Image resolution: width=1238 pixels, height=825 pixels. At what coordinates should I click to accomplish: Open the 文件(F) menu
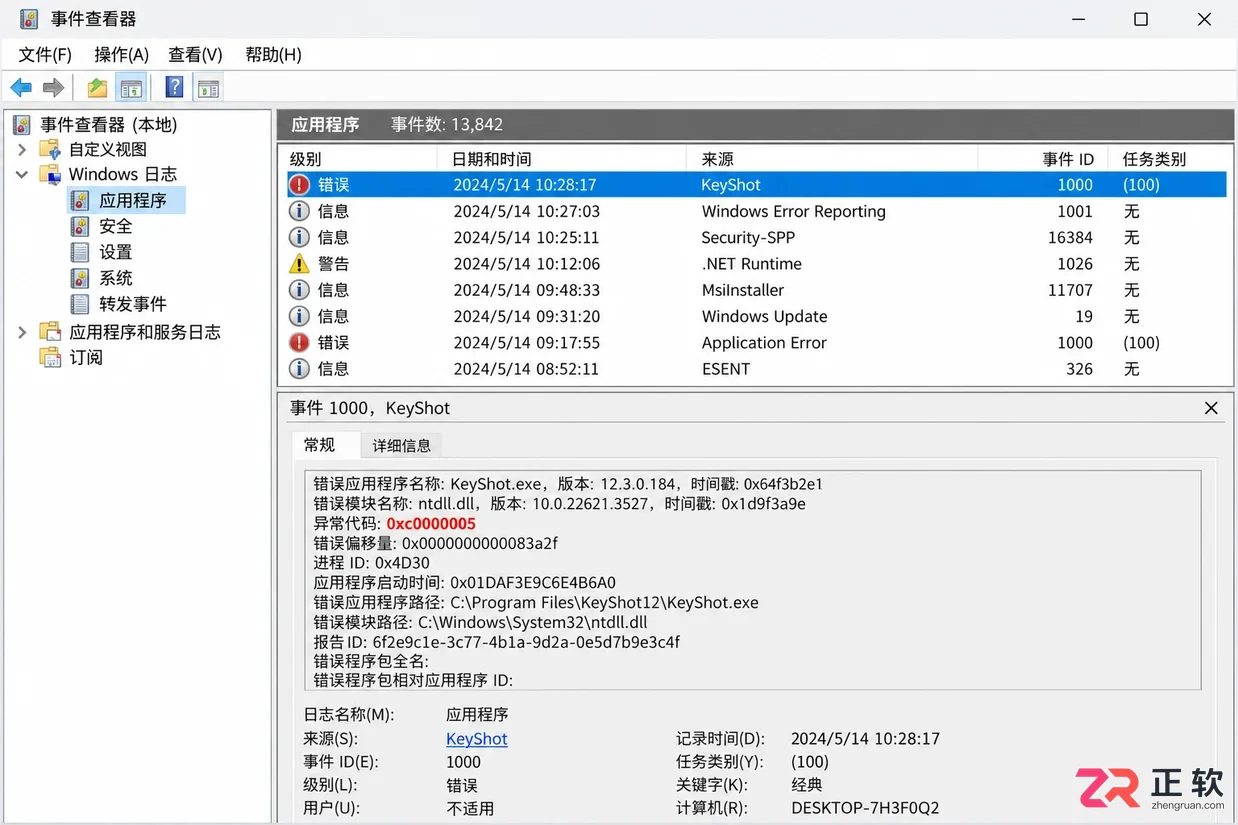(x=45, y=55)
